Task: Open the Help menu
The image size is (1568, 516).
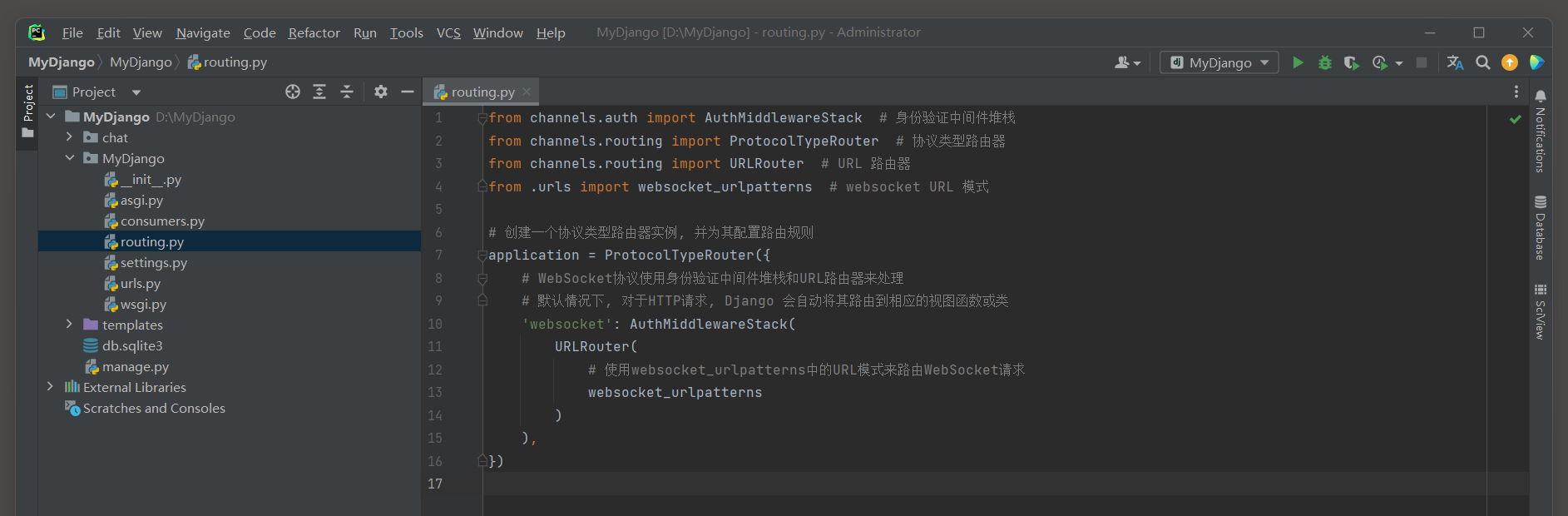Action: click(551, 32)
